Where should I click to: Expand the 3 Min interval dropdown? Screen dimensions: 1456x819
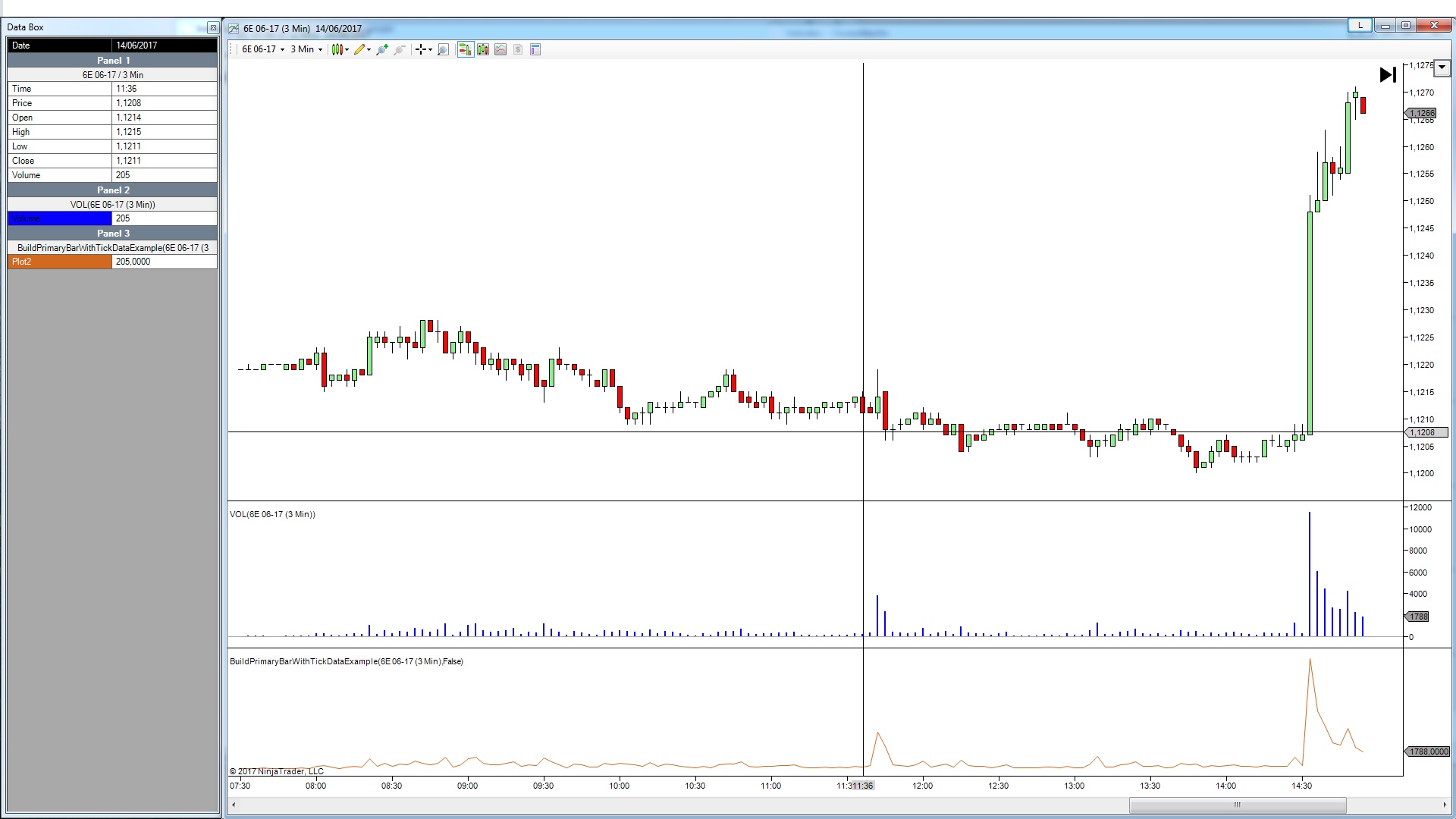point(306,49)
